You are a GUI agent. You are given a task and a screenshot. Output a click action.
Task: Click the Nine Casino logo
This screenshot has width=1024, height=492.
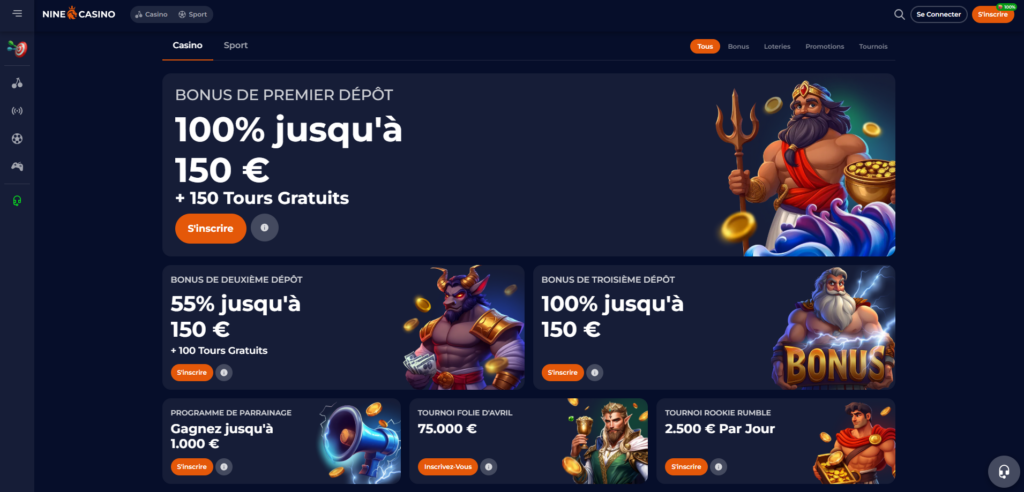(79, 14)
